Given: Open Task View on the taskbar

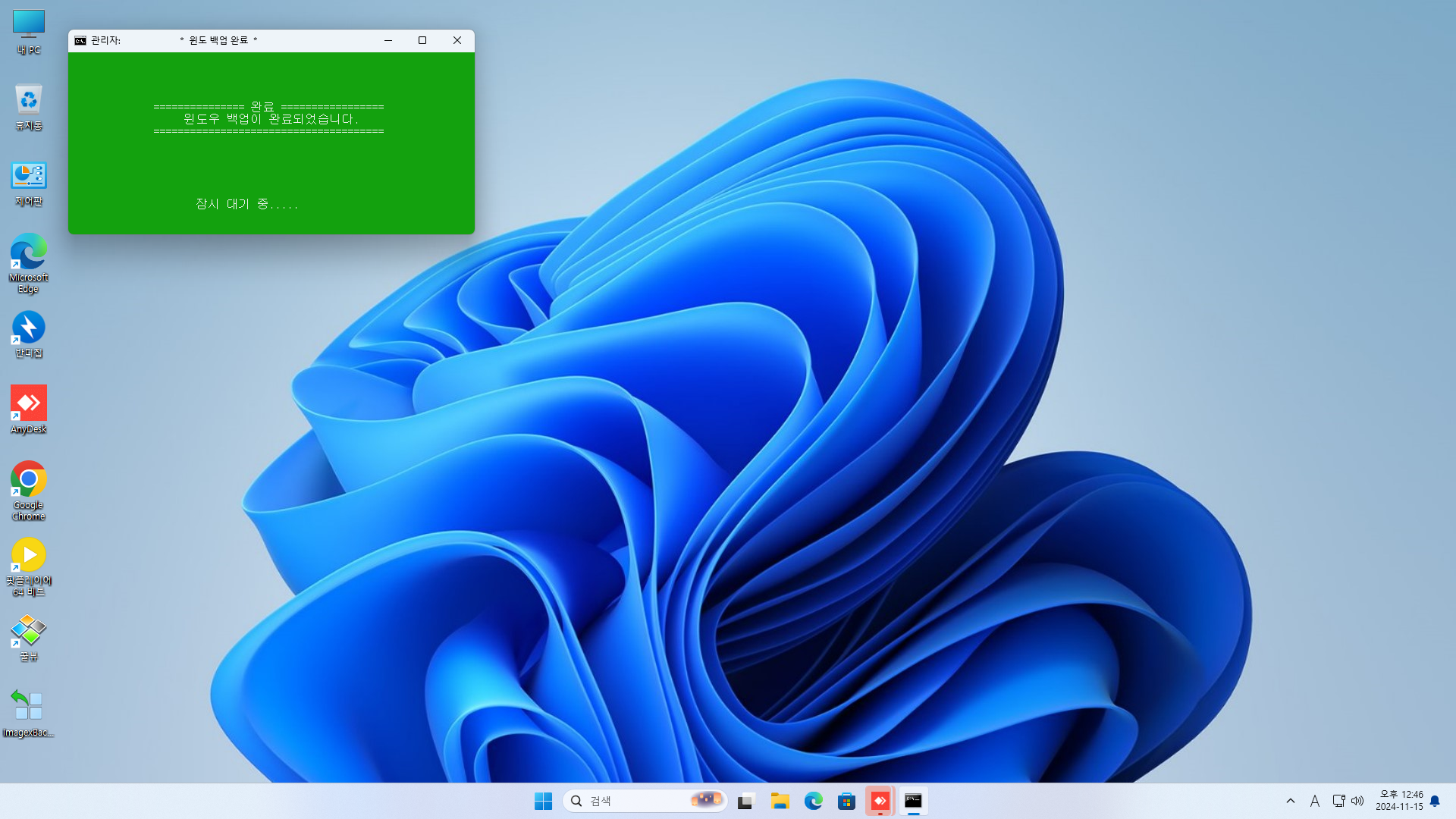Looking at the screenshot, I should click(746, 801).
